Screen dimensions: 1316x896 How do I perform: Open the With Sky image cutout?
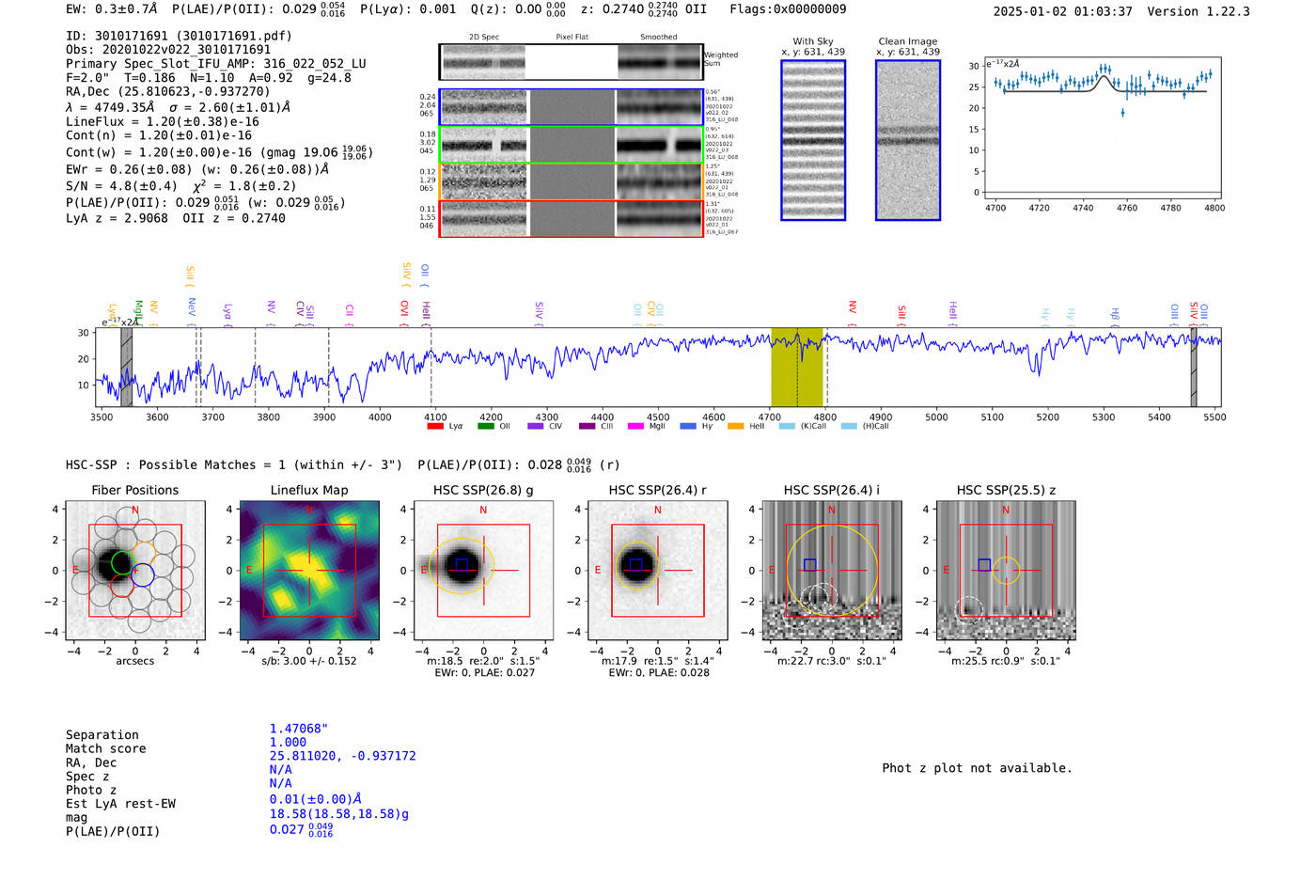click(813, 140)
